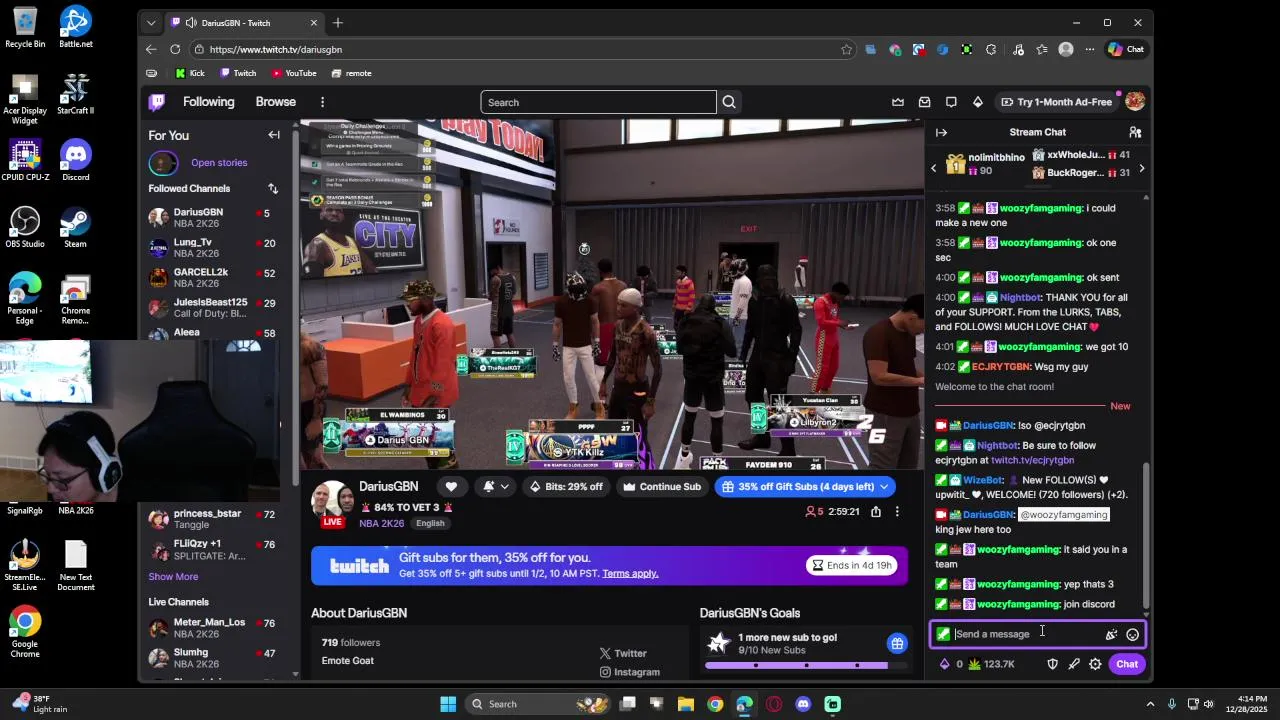Open the NBA 2K26 category link under DariusGBN

tap(384, 523)
